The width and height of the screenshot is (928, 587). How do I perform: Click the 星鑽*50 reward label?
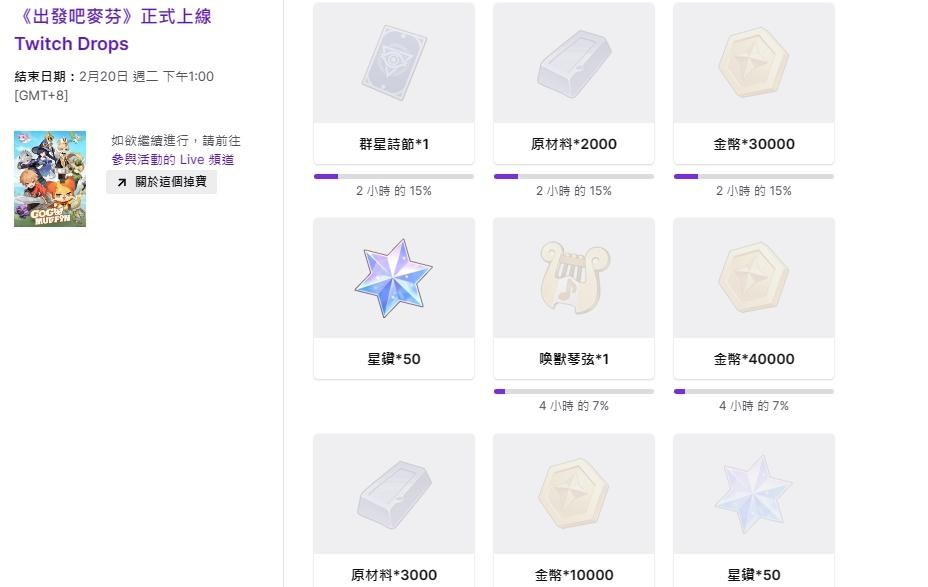click(x=393, y=359)
